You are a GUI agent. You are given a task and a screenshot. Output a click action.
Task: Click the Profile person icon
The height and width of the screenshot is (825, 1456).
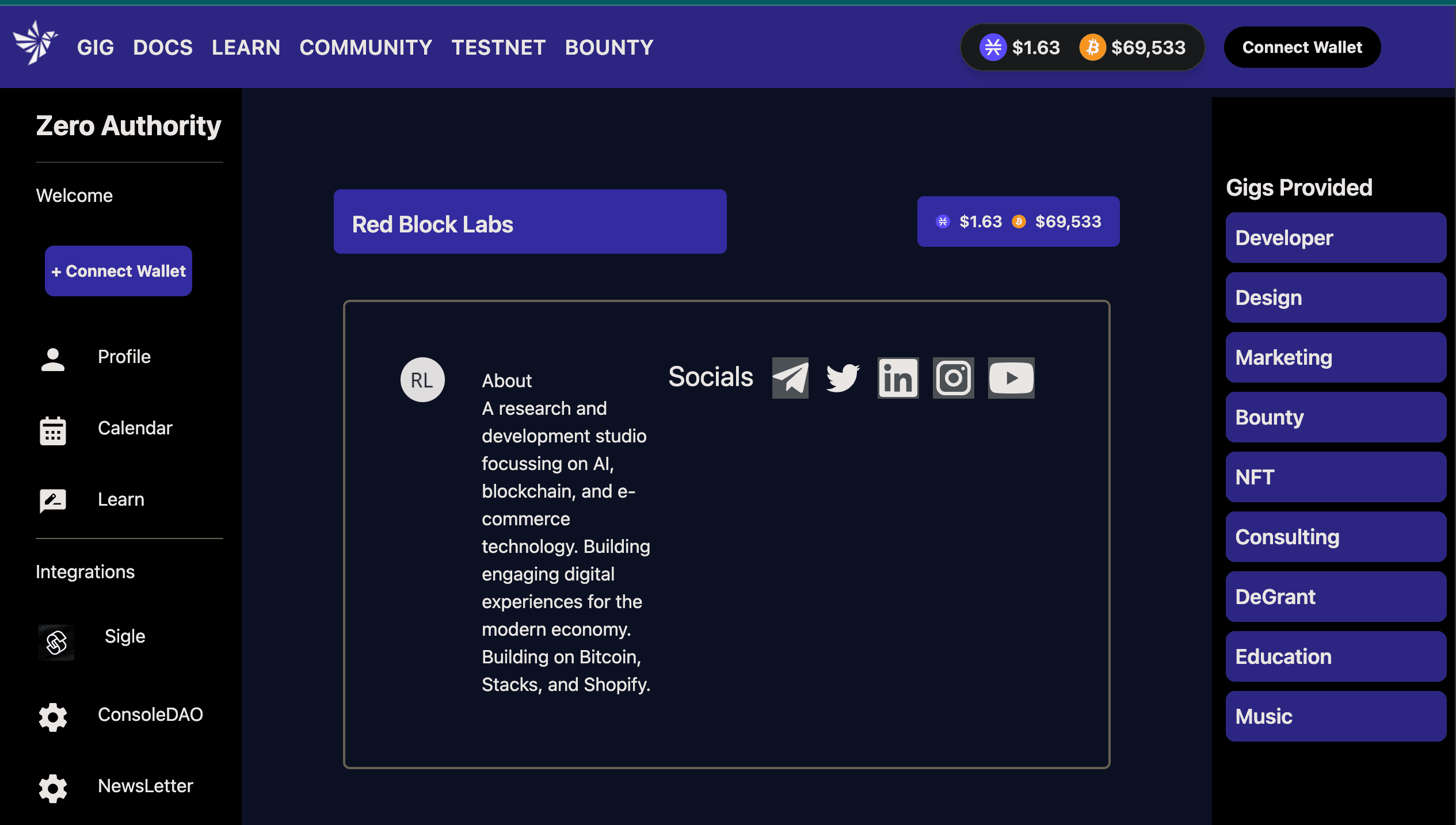click(53, 359)
